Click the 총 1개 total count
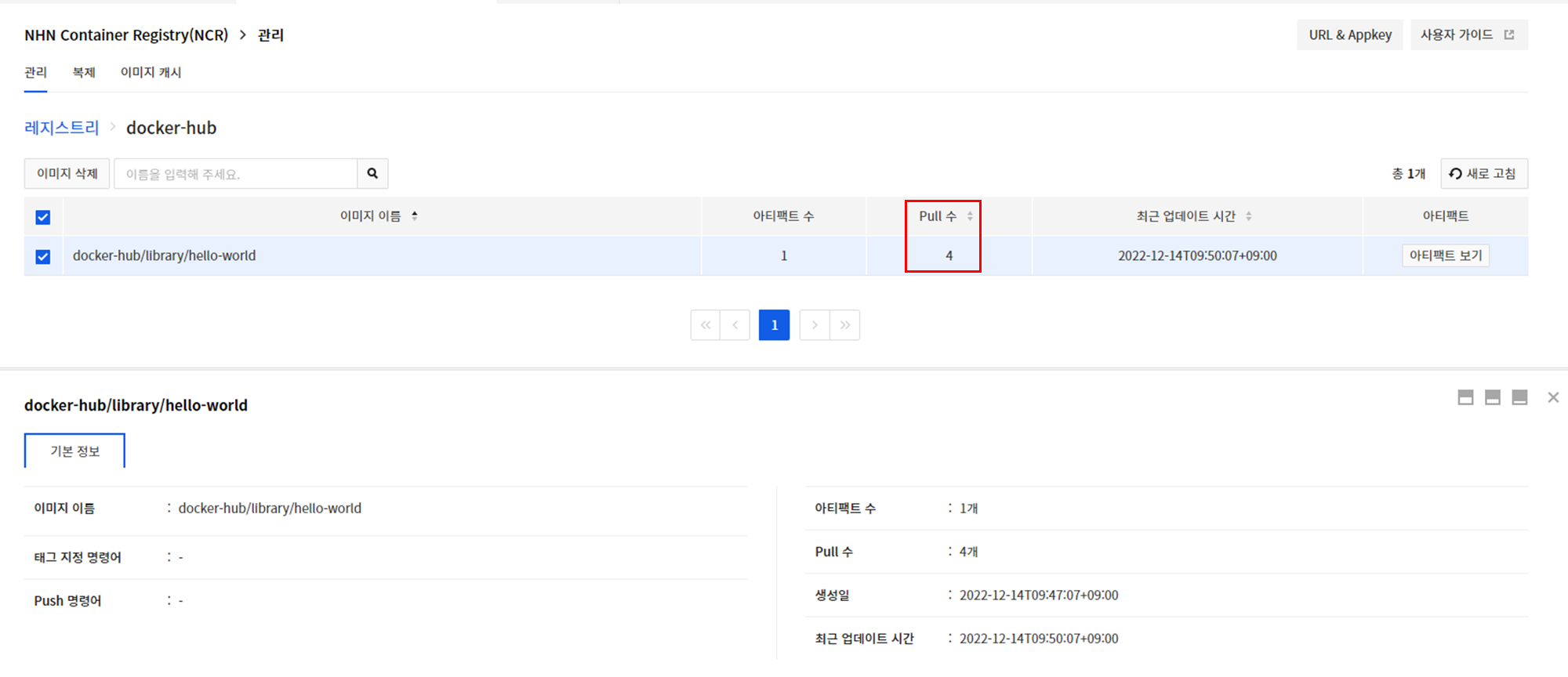Image resolution: width=1568 pixels, height=677 pixels. [x=1409, y=174]
